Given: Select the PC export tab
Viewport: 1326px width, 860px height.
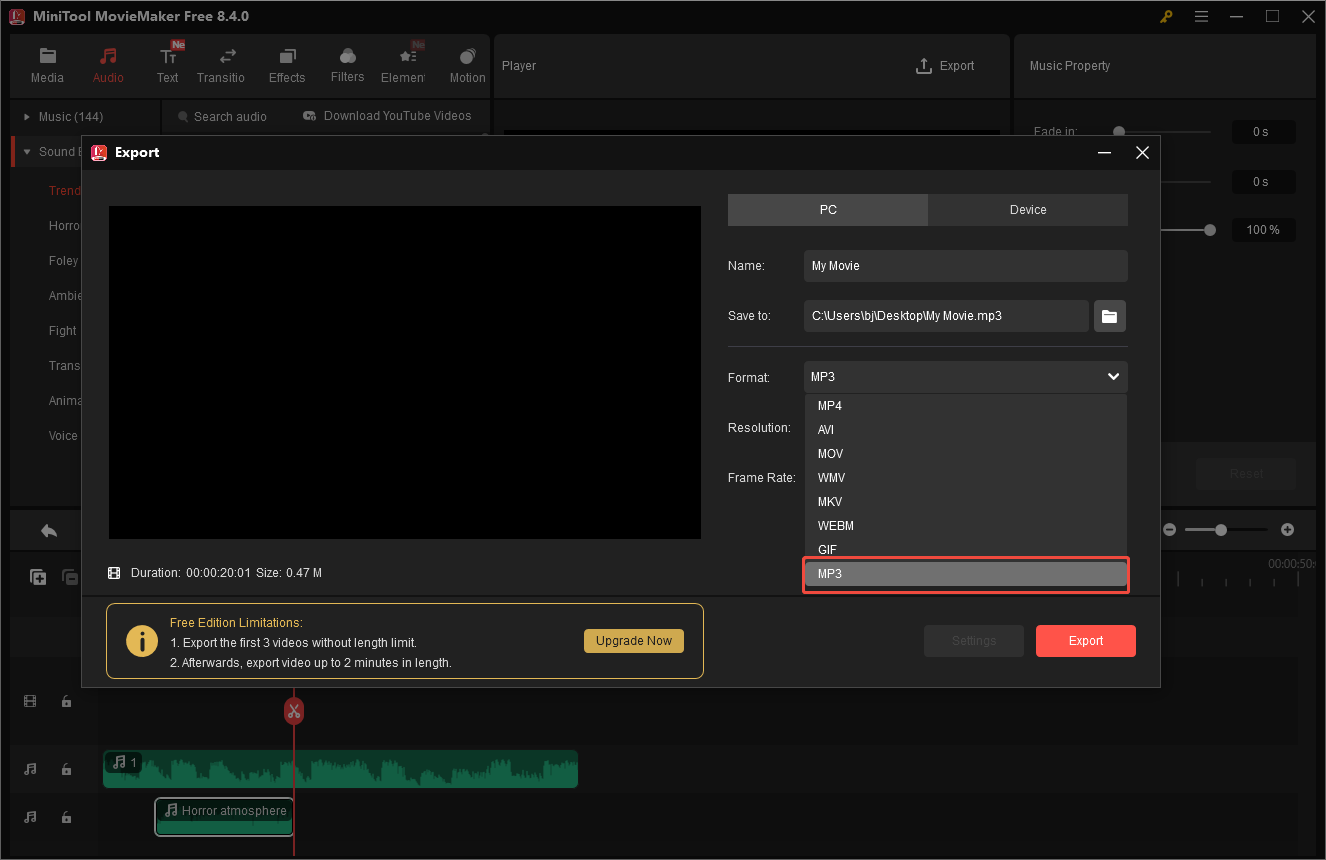Looking at the screenshot, I should 828,209.
